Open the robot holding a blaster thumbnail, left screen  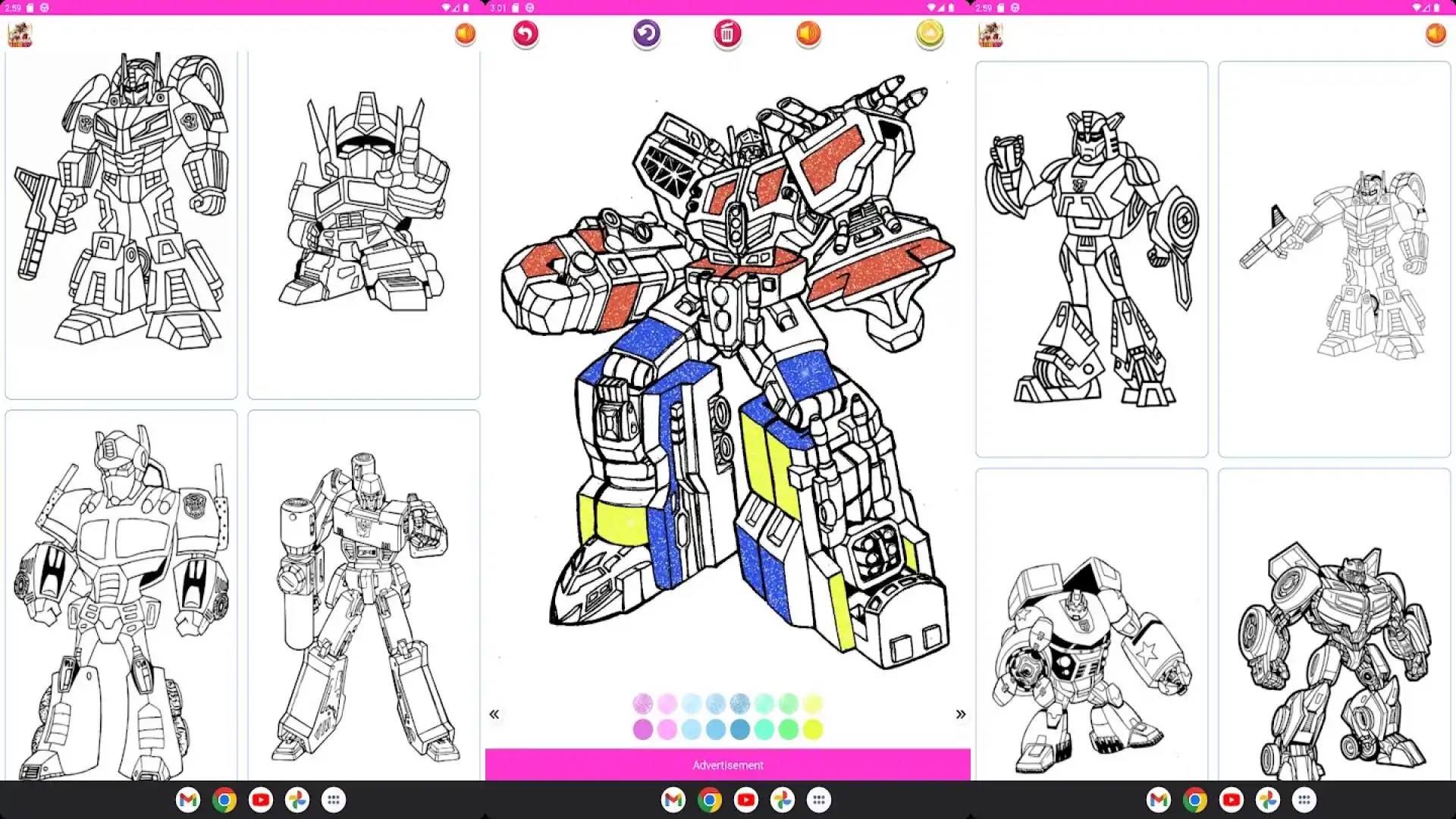click(121, 225)
